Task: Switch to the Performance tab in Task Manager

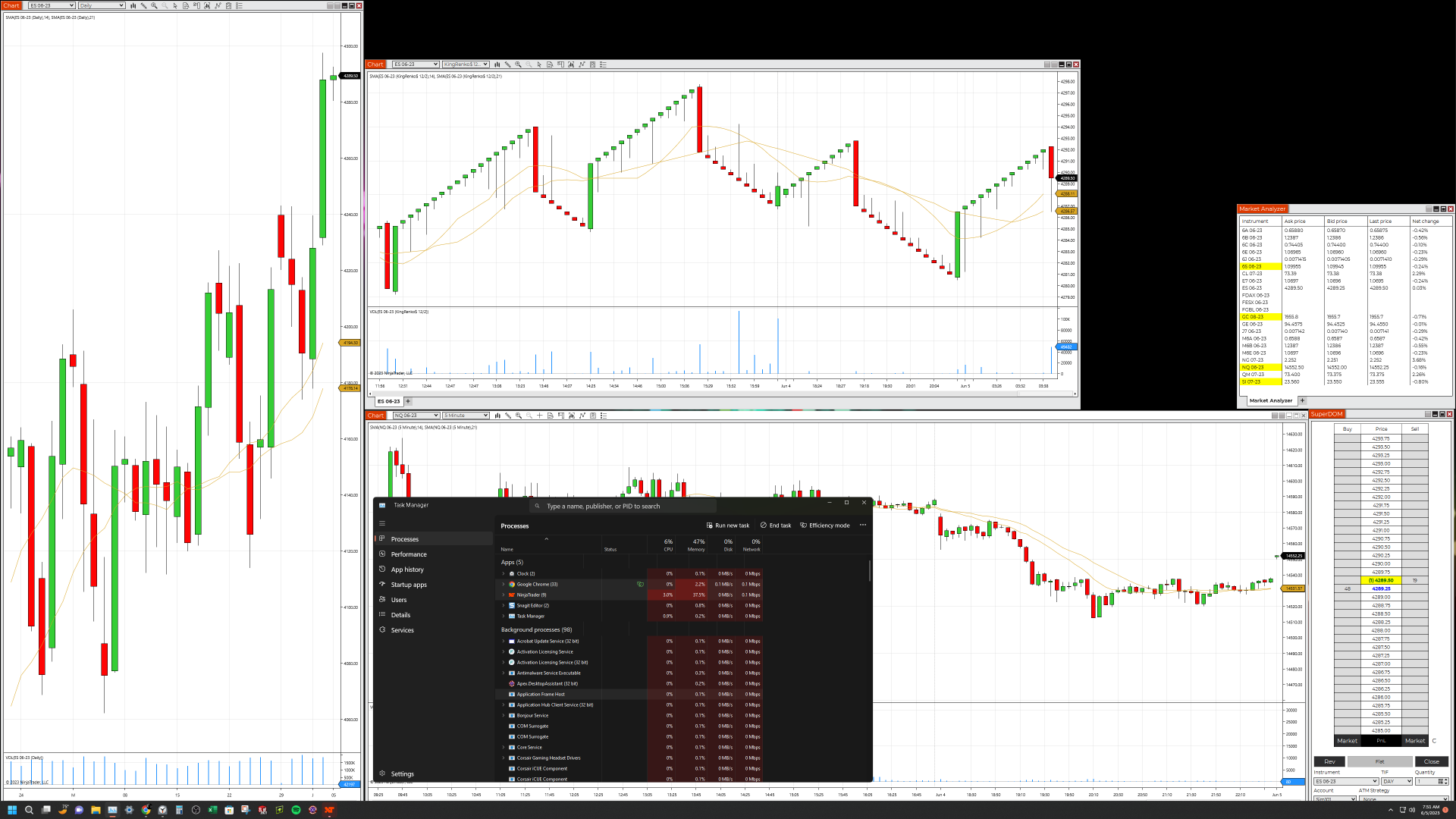Action: [x=409, y=554]
